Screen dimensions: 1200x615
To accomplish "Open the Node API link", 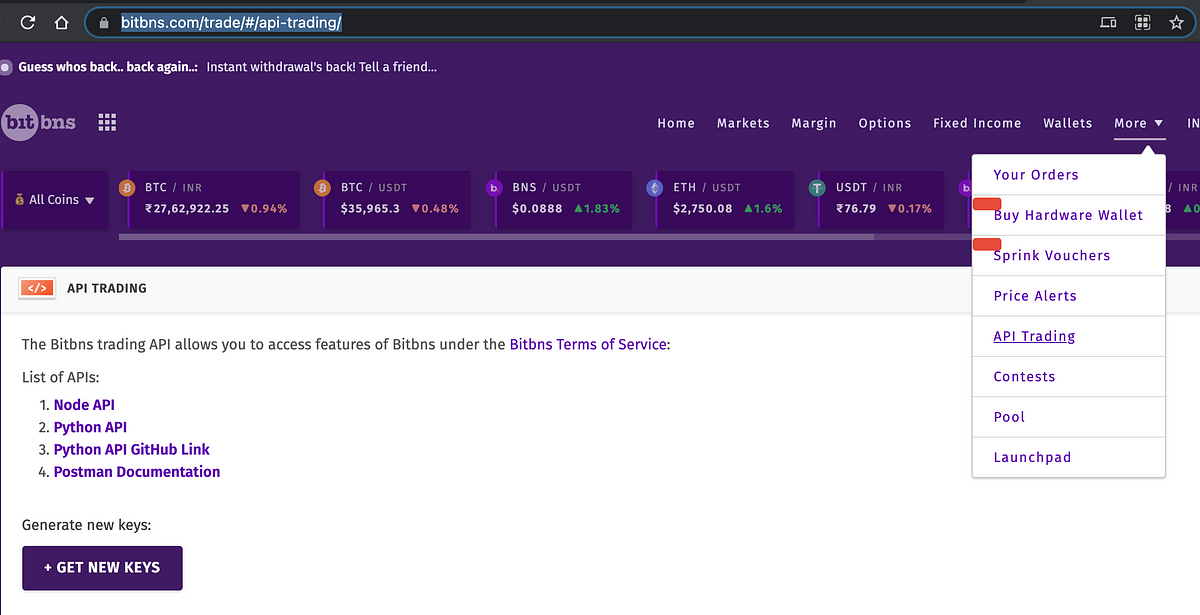I will 84,405.
